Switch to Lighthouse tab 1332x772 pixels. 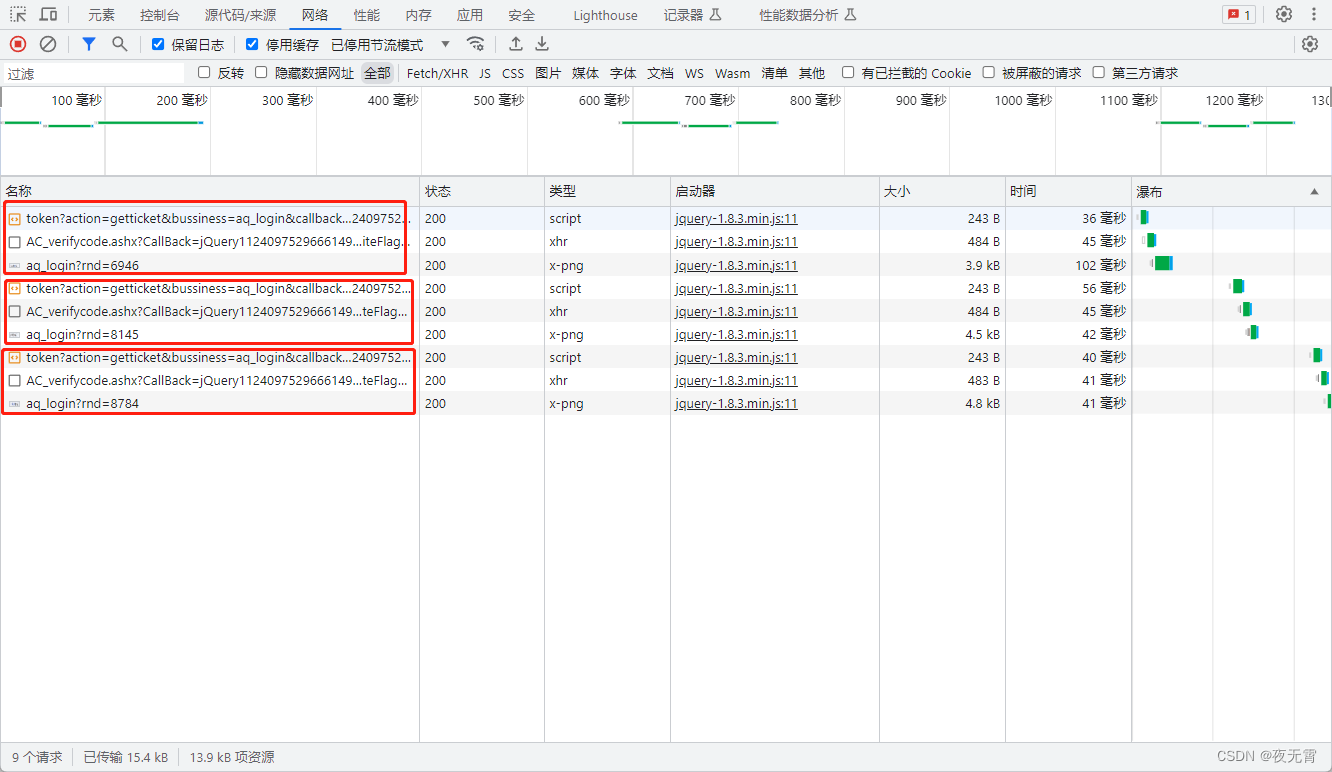coord(605,15)
